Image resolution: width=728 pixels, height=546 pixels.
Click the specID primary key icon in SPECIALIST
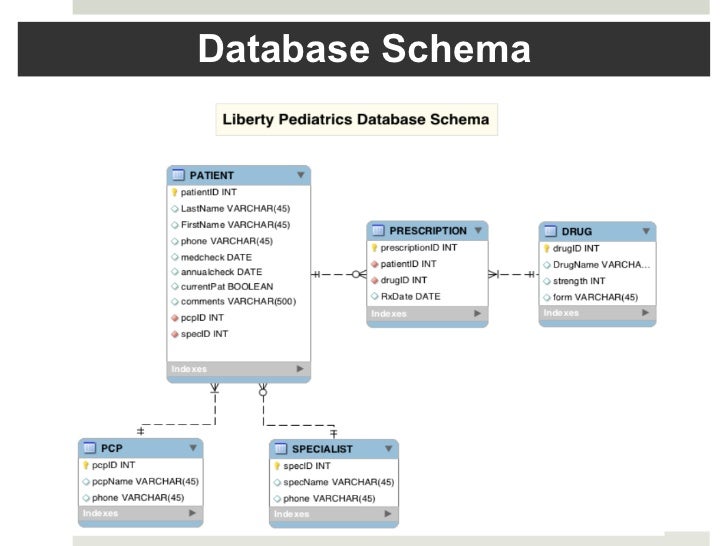(277, 466)
